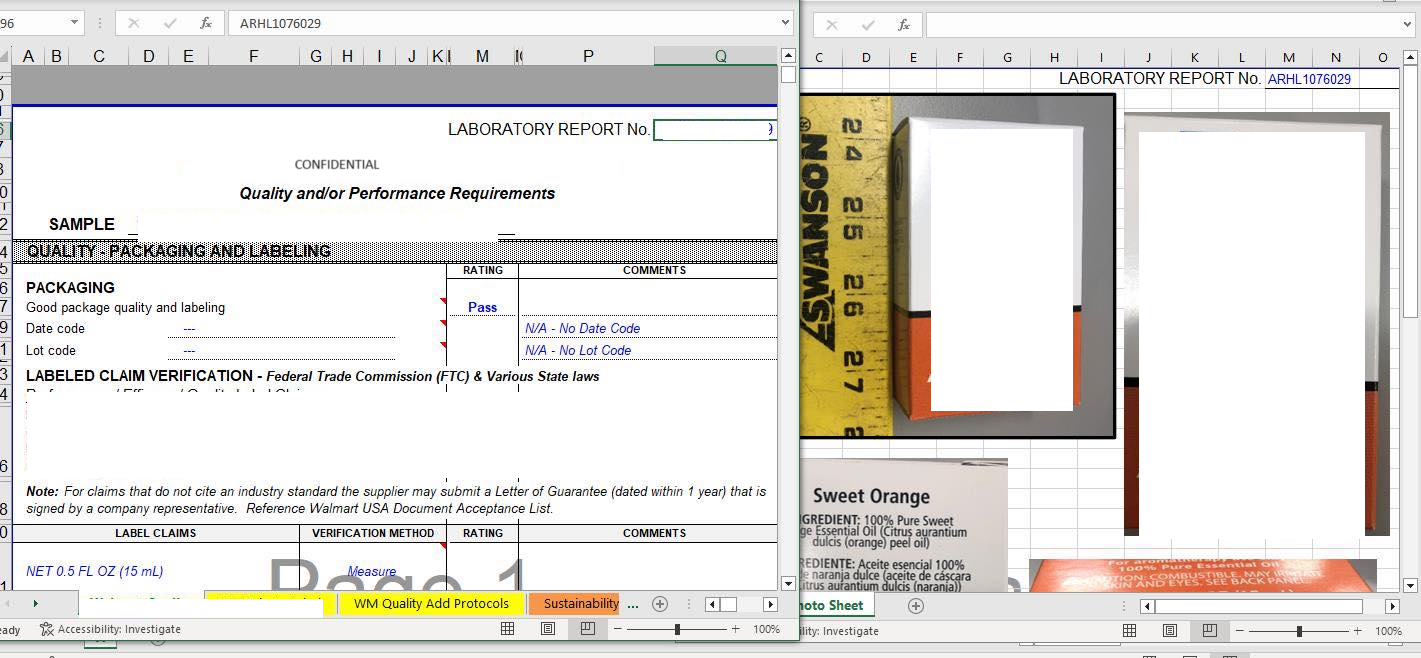Open Accessibility: Investigate in the status bar

[x=110, y=629]
